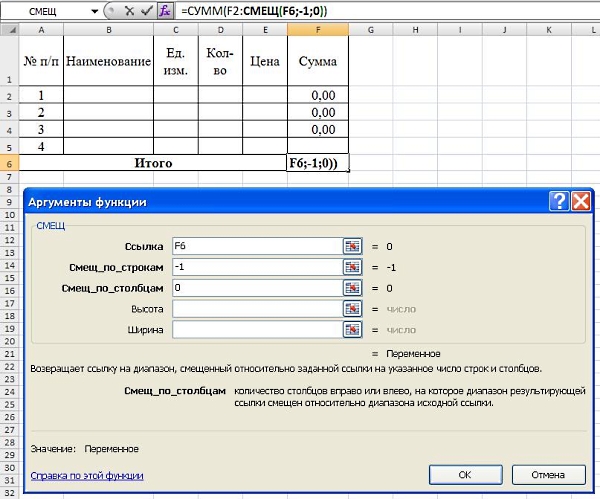The image size is (600, 499).
Task: Click into the Ссылка input field
Action: click(x=255, y=246)
